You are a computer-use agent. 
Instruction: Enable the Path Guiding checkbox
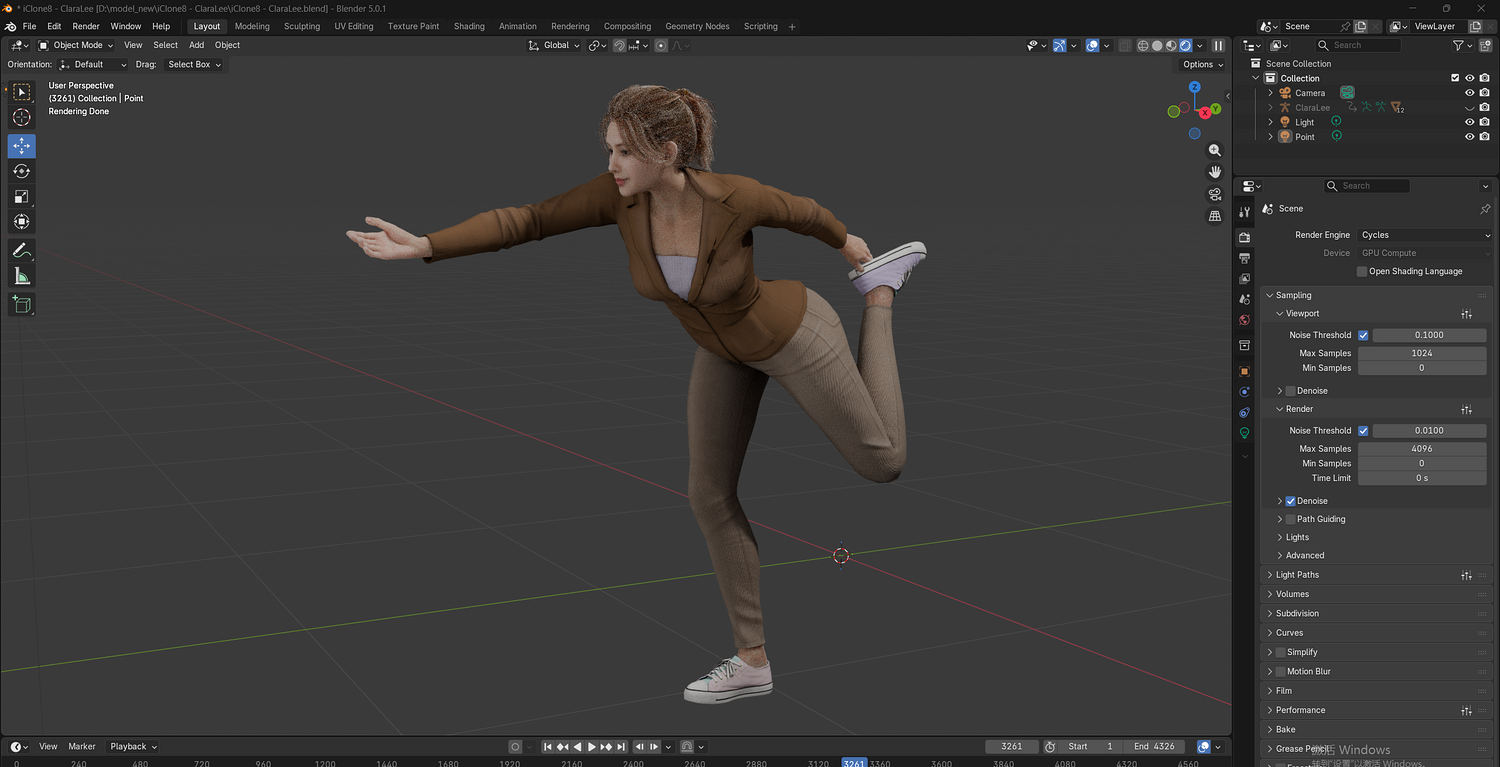(1291, 520)
